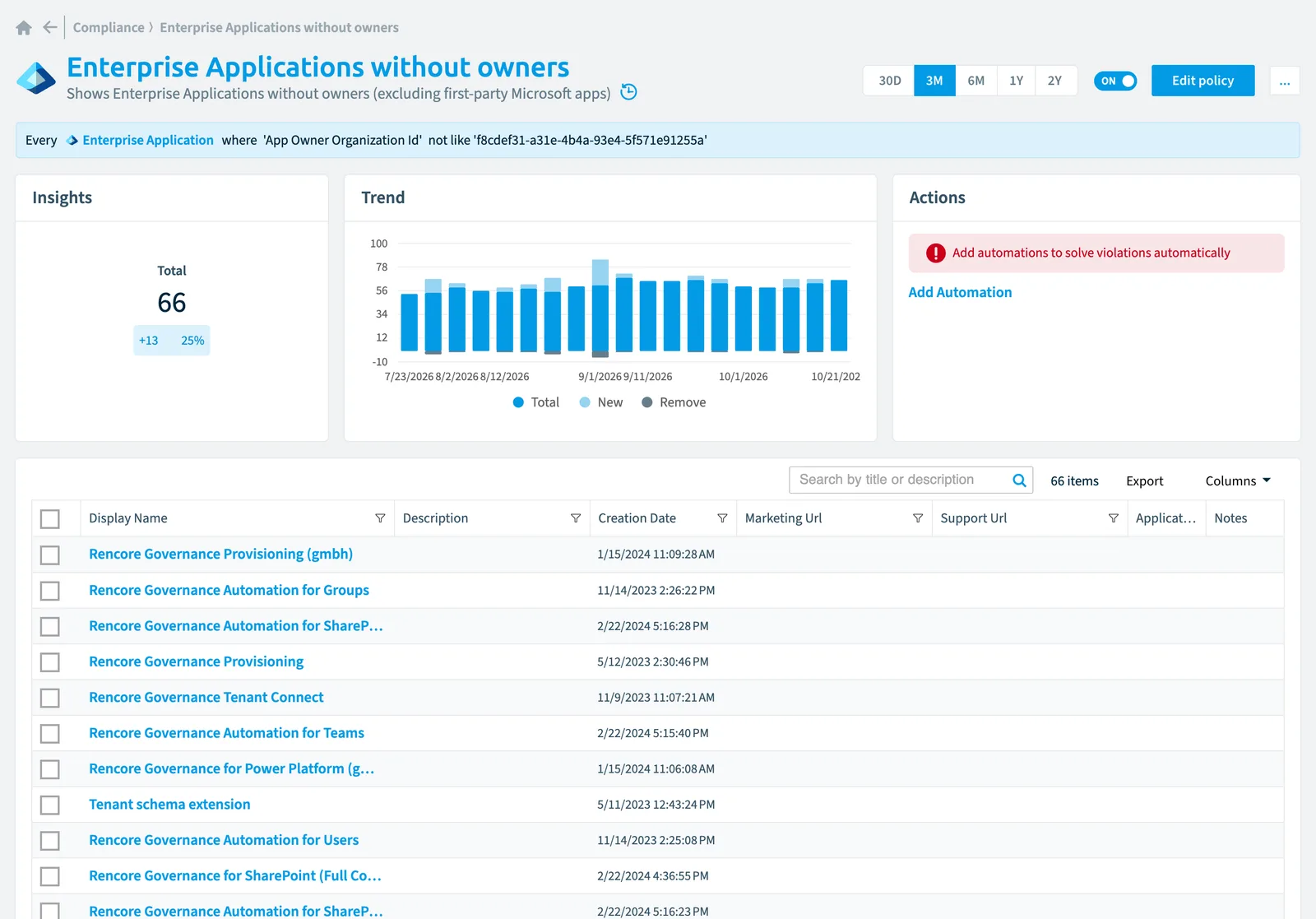
Task: Open the Rencore Governance Provisioning app
Action: 196,661
